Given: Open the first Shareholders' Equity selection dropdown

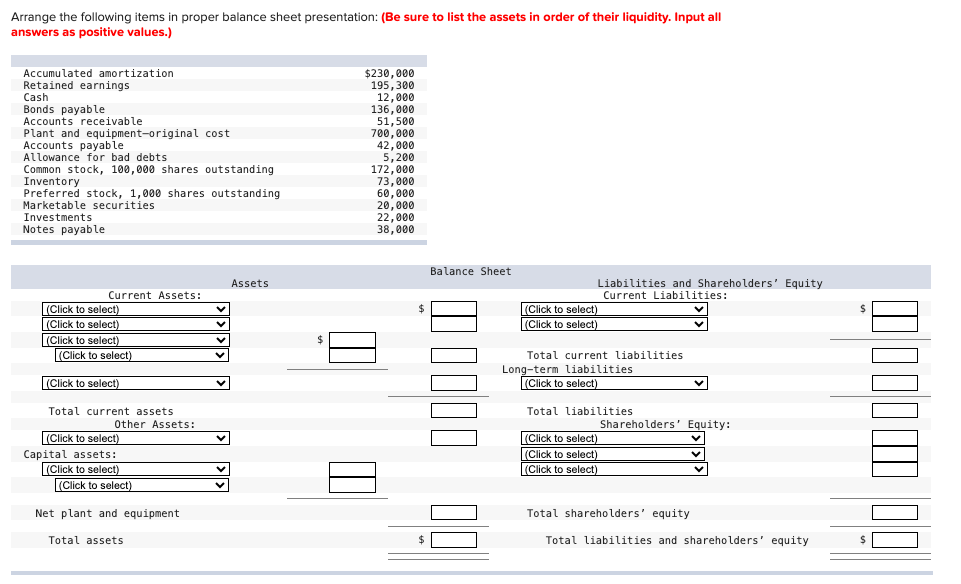Looking at the screenshot, I should coord(613,437).
